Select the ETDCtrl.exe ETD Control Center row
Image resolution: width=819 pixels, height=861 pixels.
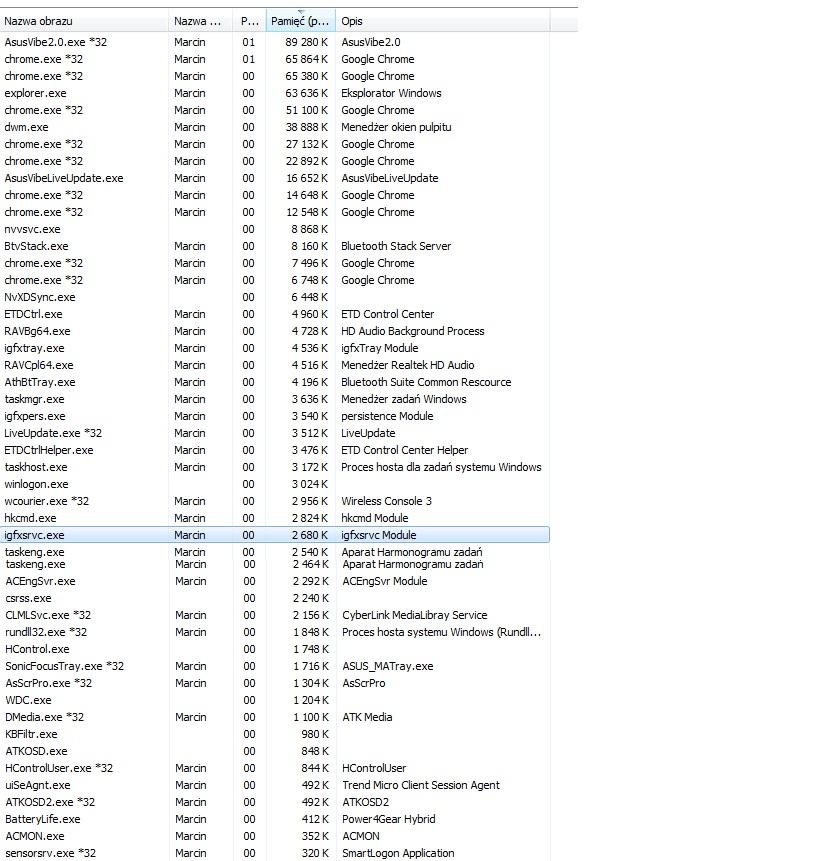click(274, 315)
